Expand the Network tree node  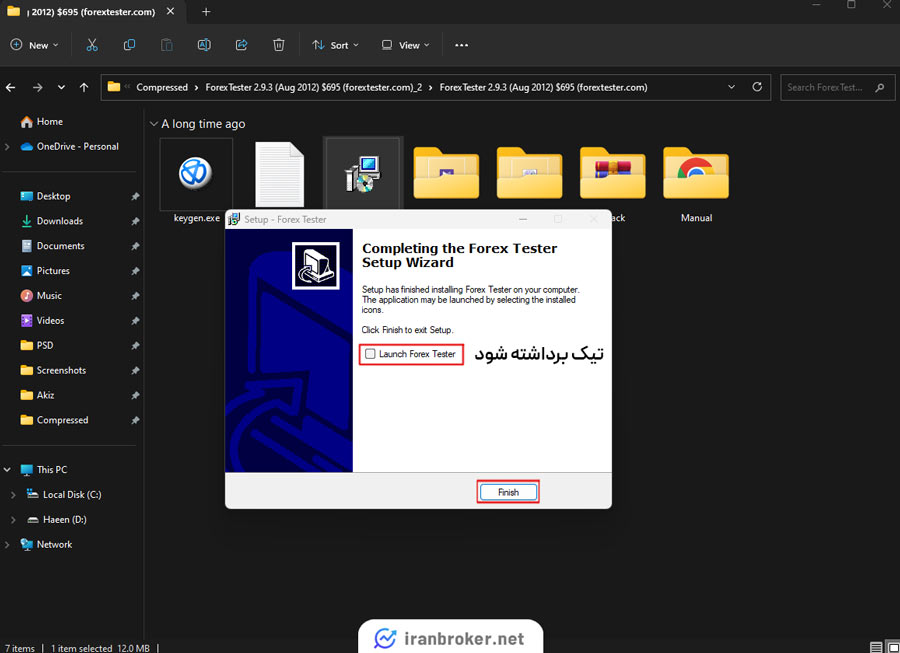click(x=7, y=545)
